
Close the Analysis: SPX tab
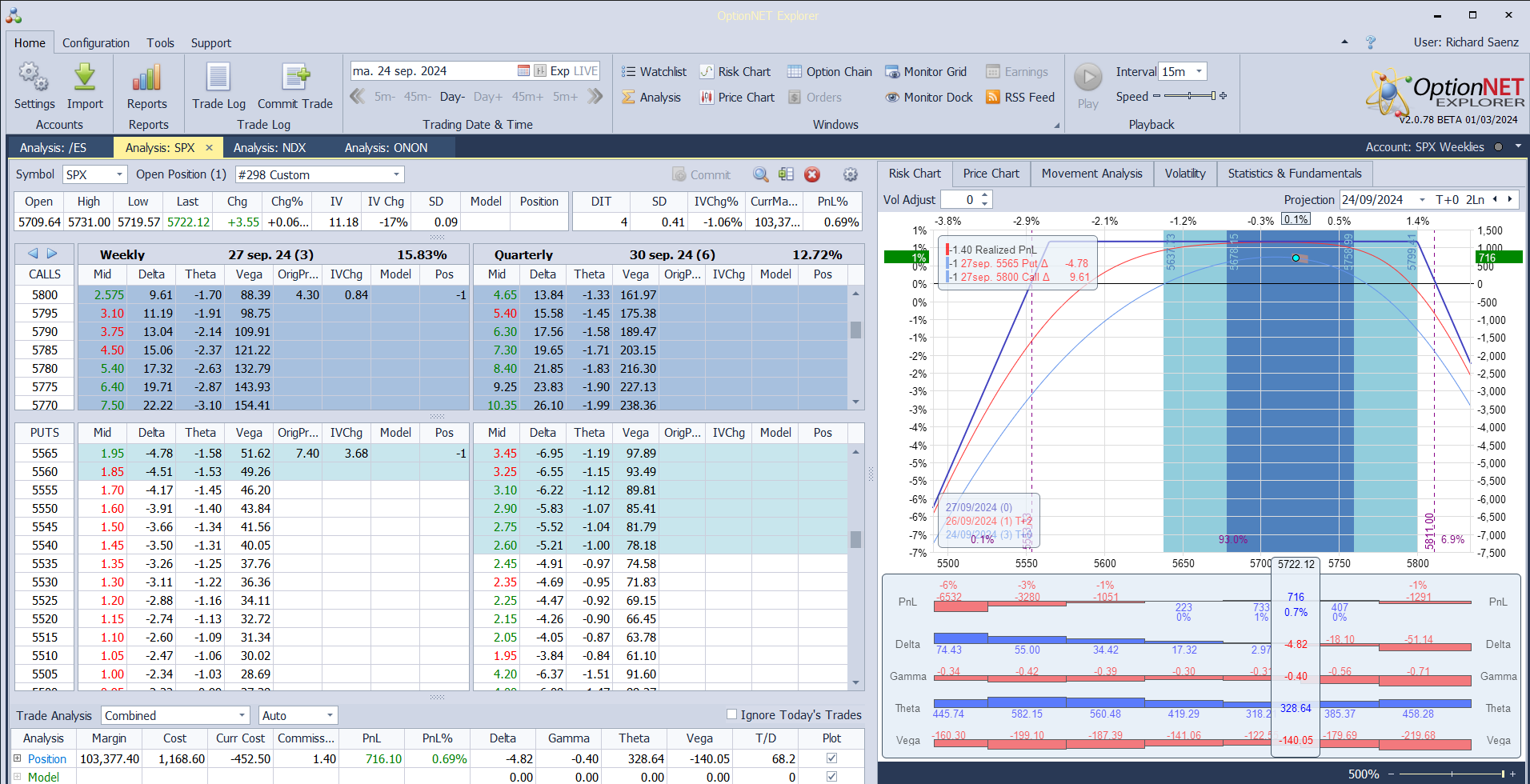[210, 148]
